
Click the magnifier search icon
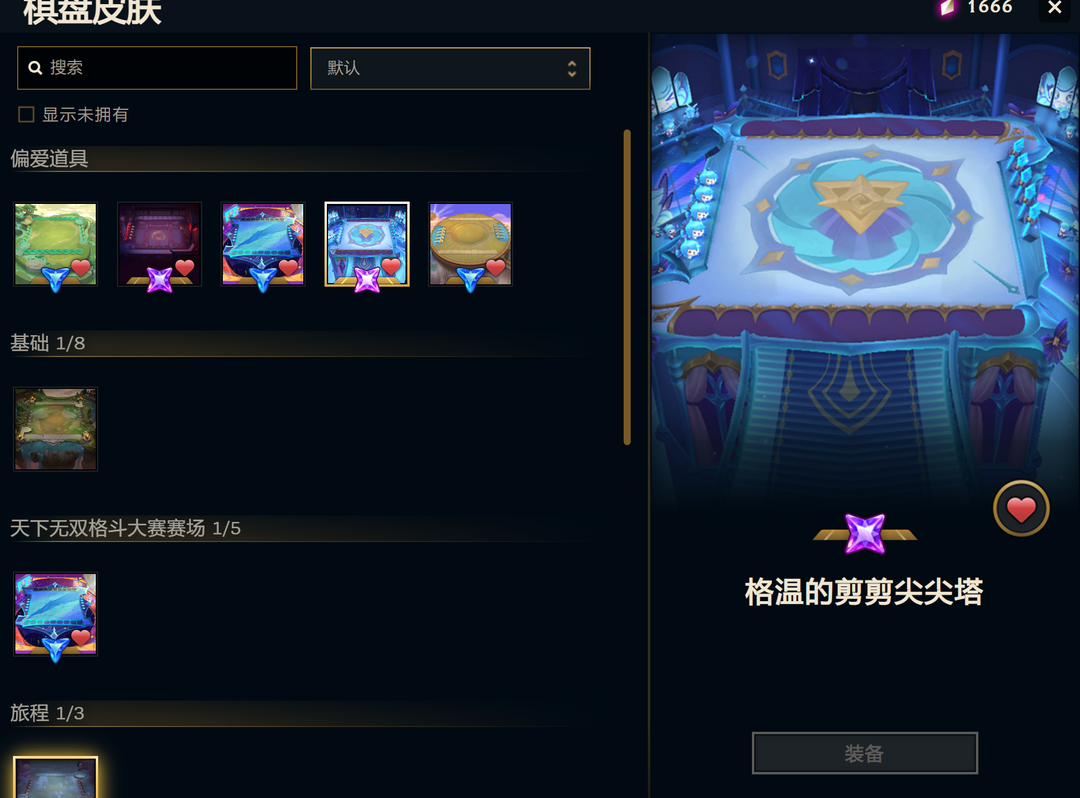click(x=35, y=67)
